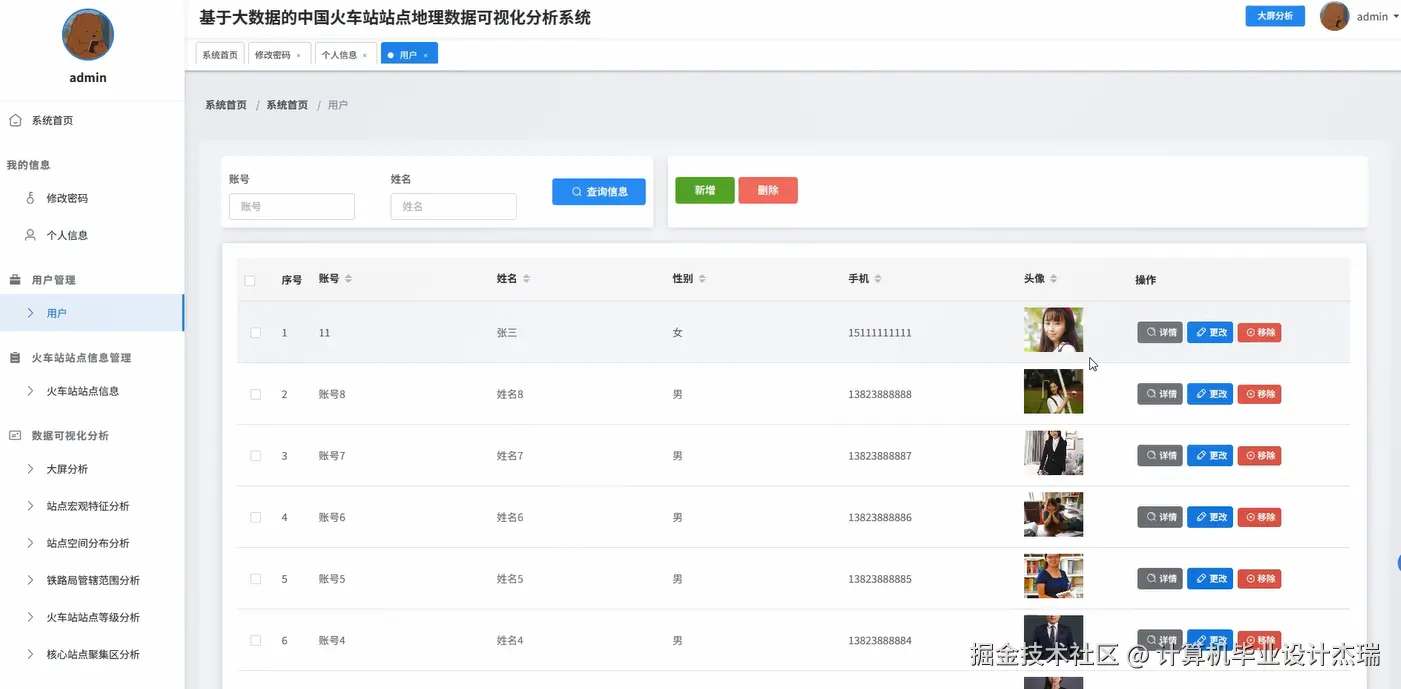Click the home icon beside 系统首页 in sidebar
Image resolution: width=1401 pixels, height=689 pixels.
click(15, 120)
